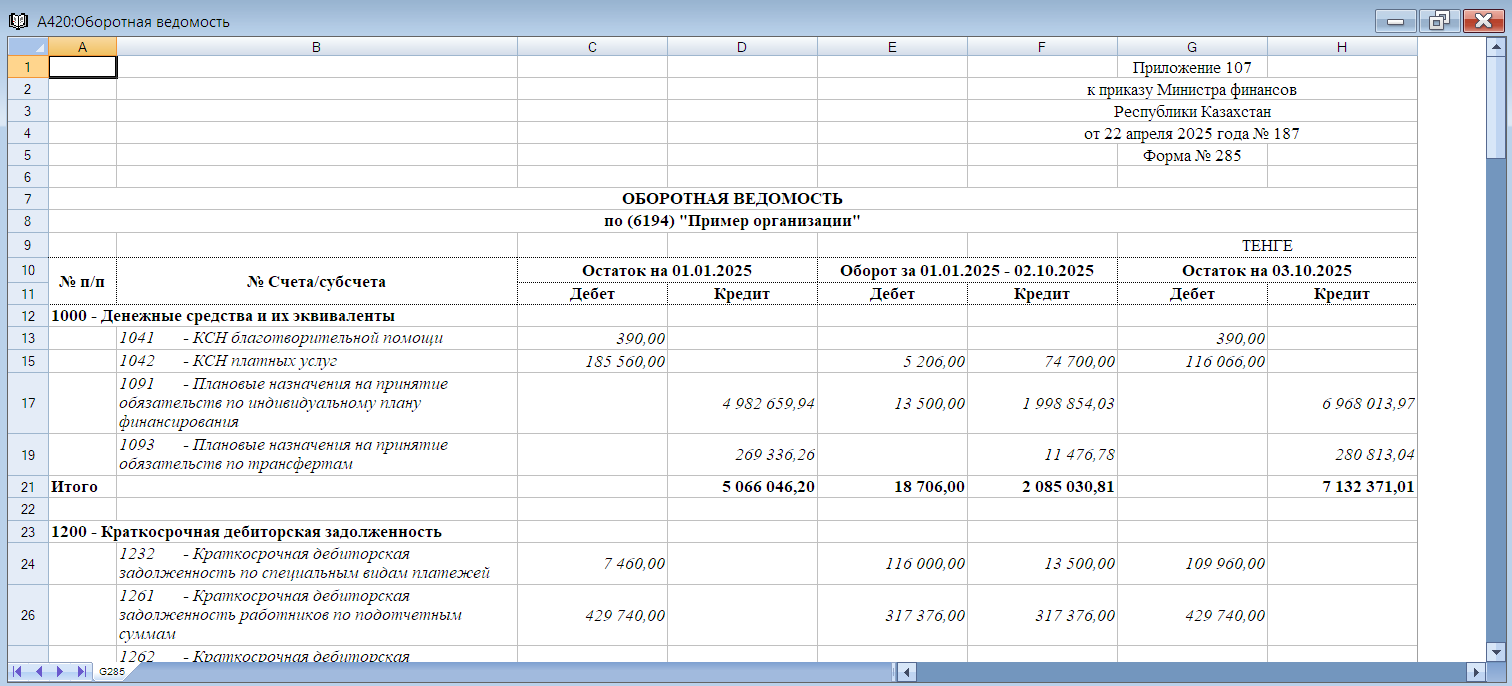1512x686 pixels.
Task: Open the G285 sheet tab
Action: tap(111, 672)
